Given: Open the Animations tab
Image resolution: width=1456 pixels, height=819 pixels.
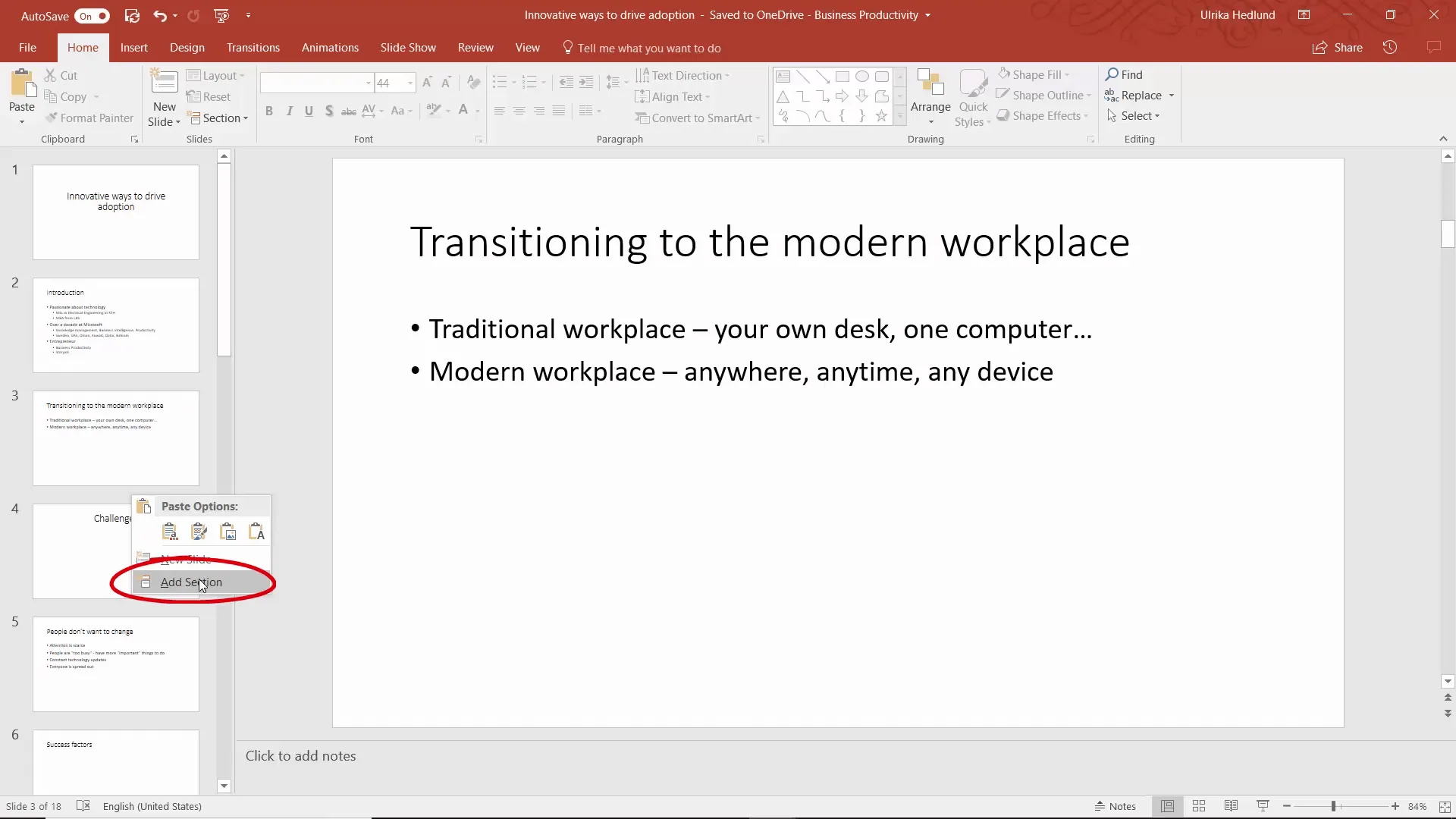Looking at the screenshot, I should click(x=330, y=47).
